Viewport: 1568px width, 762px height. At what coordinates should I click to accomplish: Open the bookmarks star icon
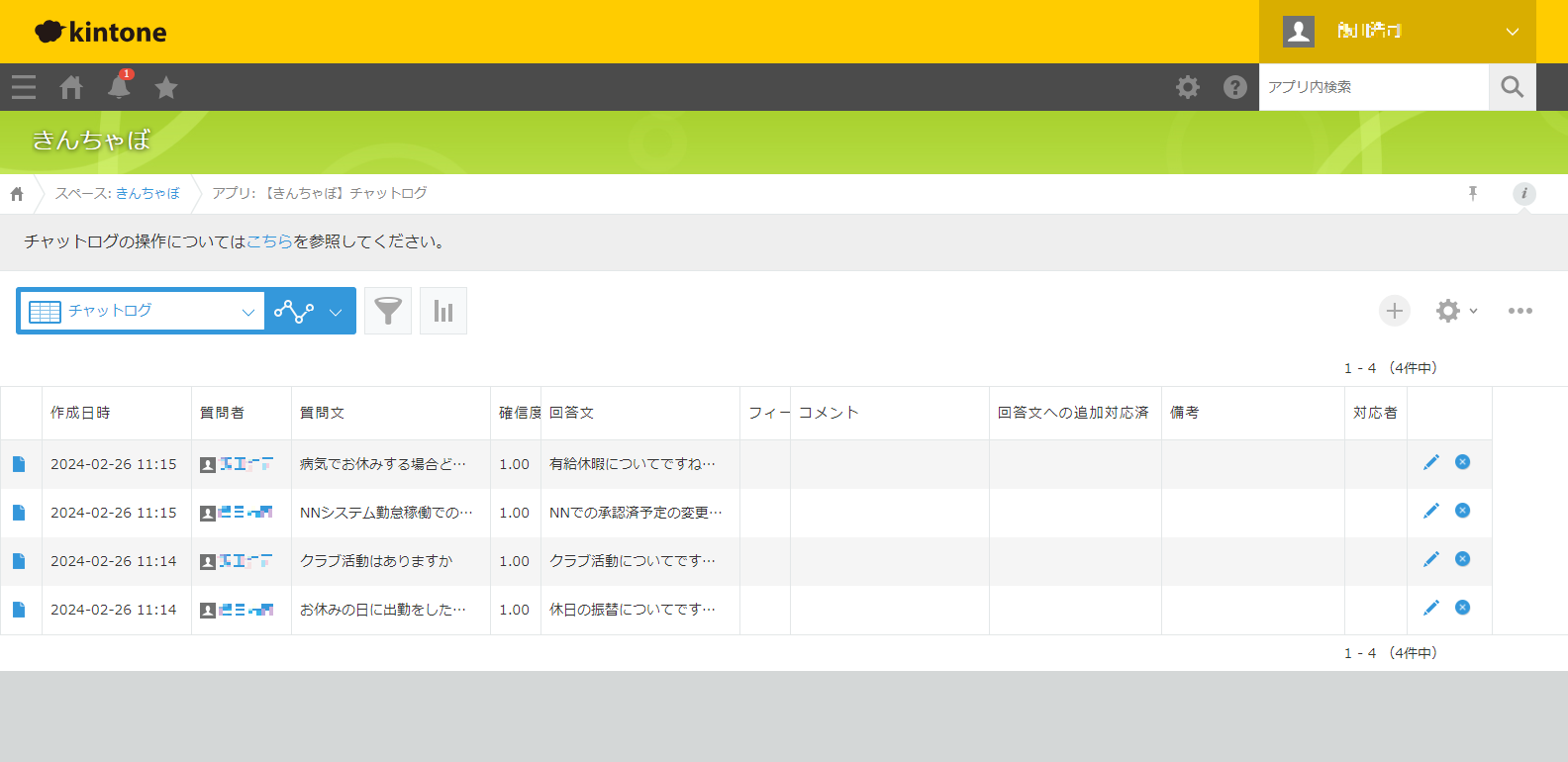tap(166, 87)
